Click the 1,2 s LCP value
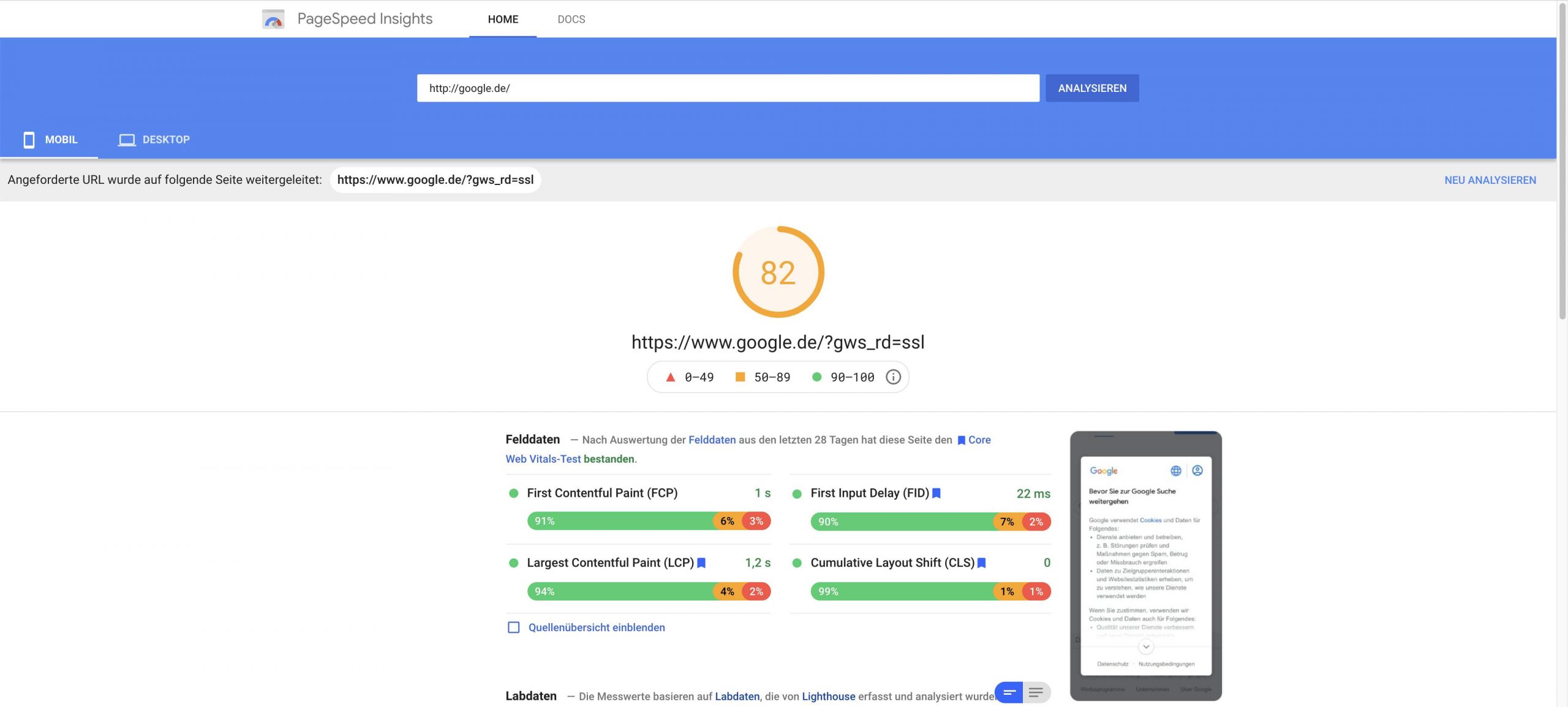The width and height of the screenshot is (1568, 707). pyautogui.click(x=758, y=562)
